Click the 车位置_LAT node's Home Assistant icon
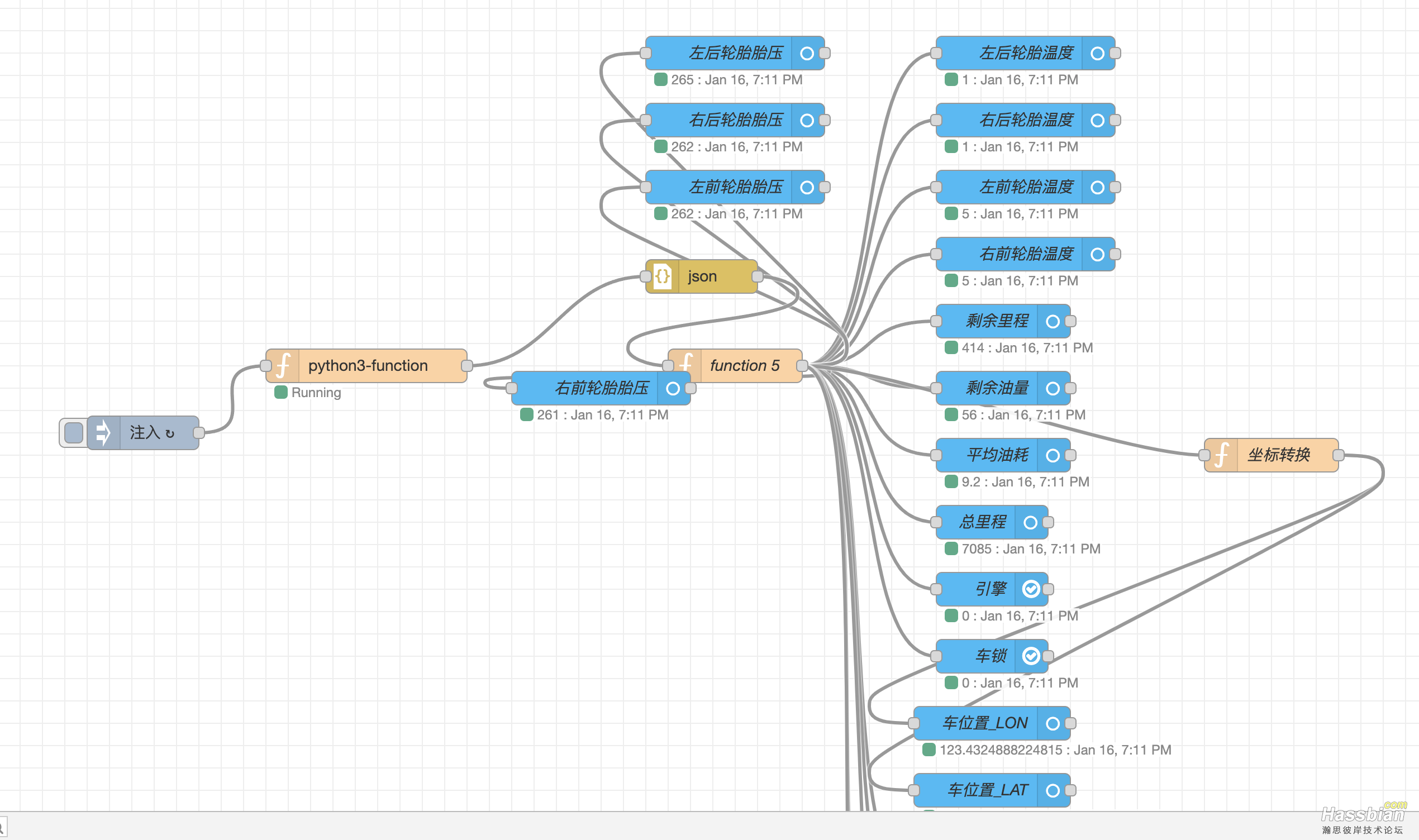The height and width of the screenshot is (840, 1419). pyautogui.click(x=1053, y=790)
